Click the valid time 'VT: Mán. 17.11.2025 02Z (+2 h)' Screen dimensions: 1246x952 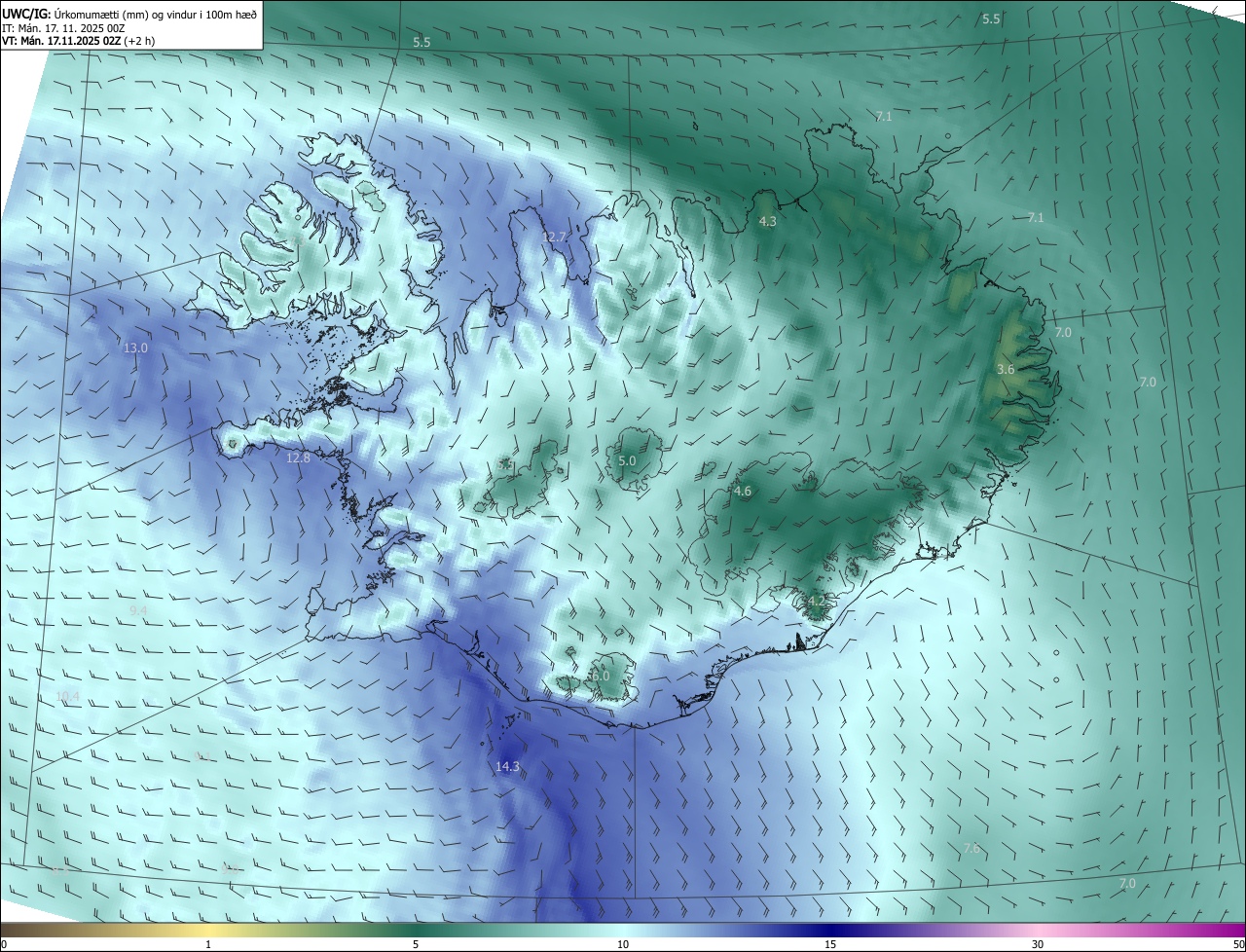(79, 41)
